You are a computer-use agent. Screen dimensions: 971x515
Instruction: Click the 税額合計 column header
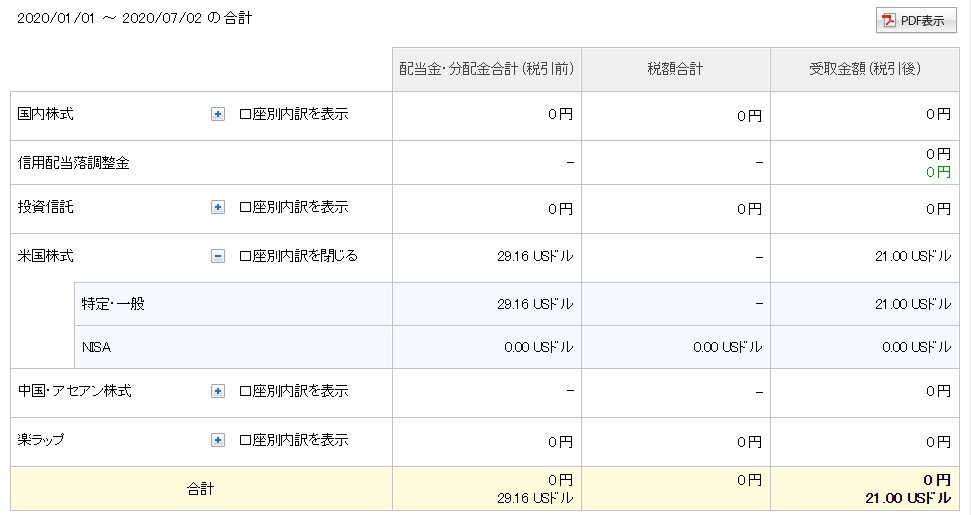click(676, 69)
